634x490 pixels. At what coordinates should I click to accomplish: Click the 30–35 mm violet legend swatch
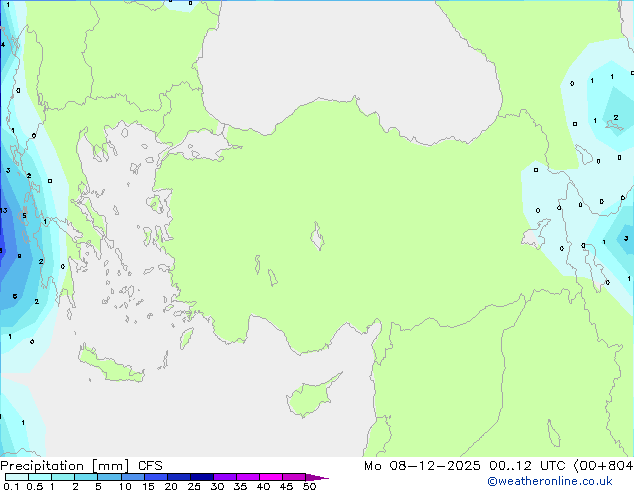[x=225, y=477]
